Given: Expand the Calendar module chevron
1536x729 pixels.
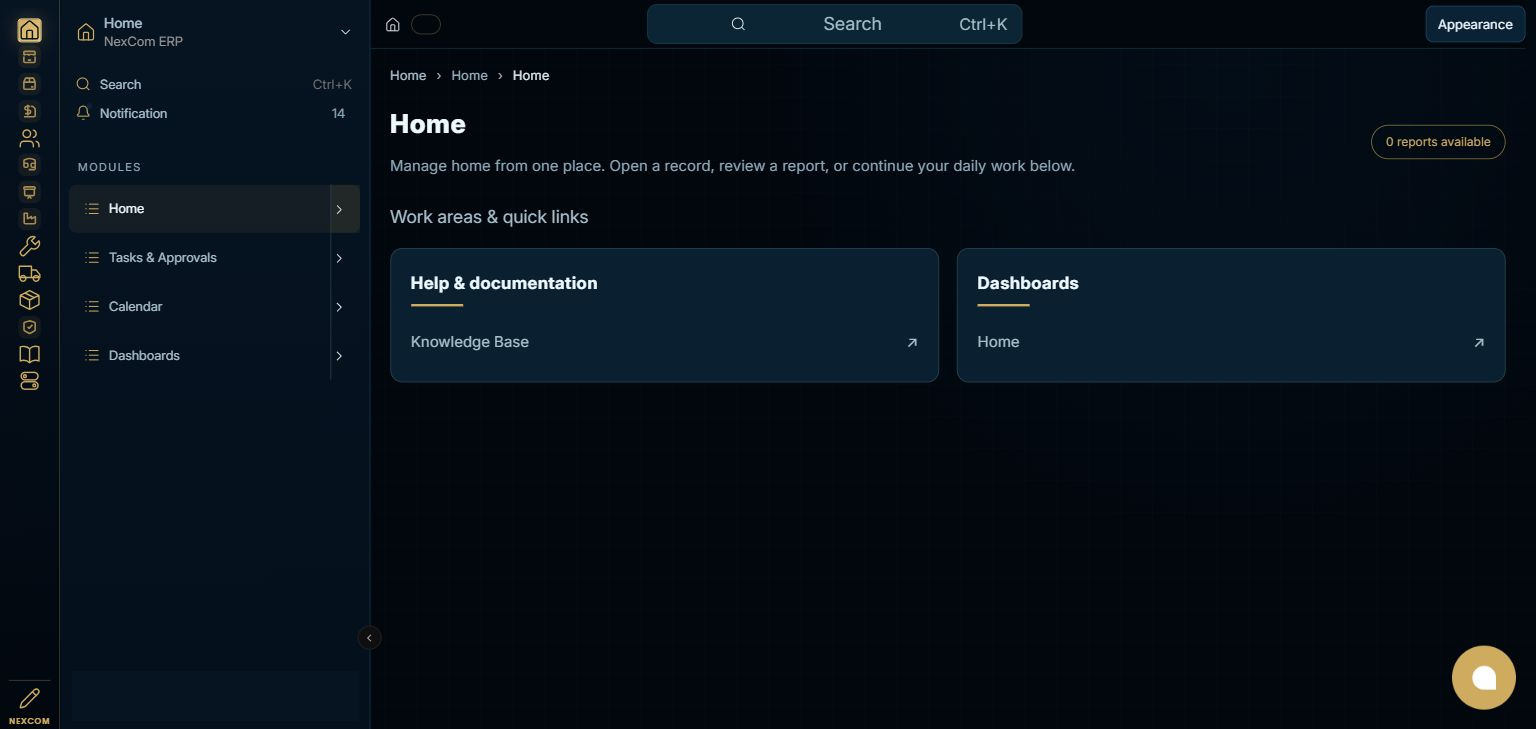Looking at the screenshot, I should tap(339, 307).
